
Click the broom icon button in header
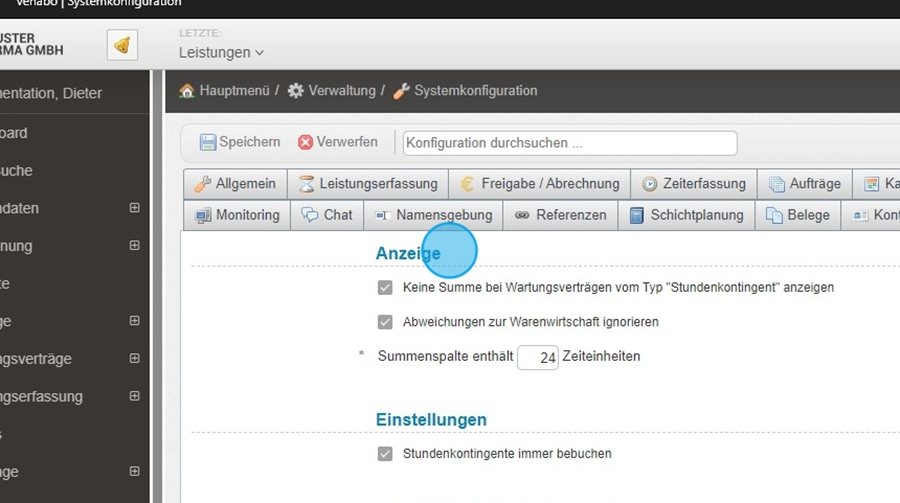(x=122, y=45)
